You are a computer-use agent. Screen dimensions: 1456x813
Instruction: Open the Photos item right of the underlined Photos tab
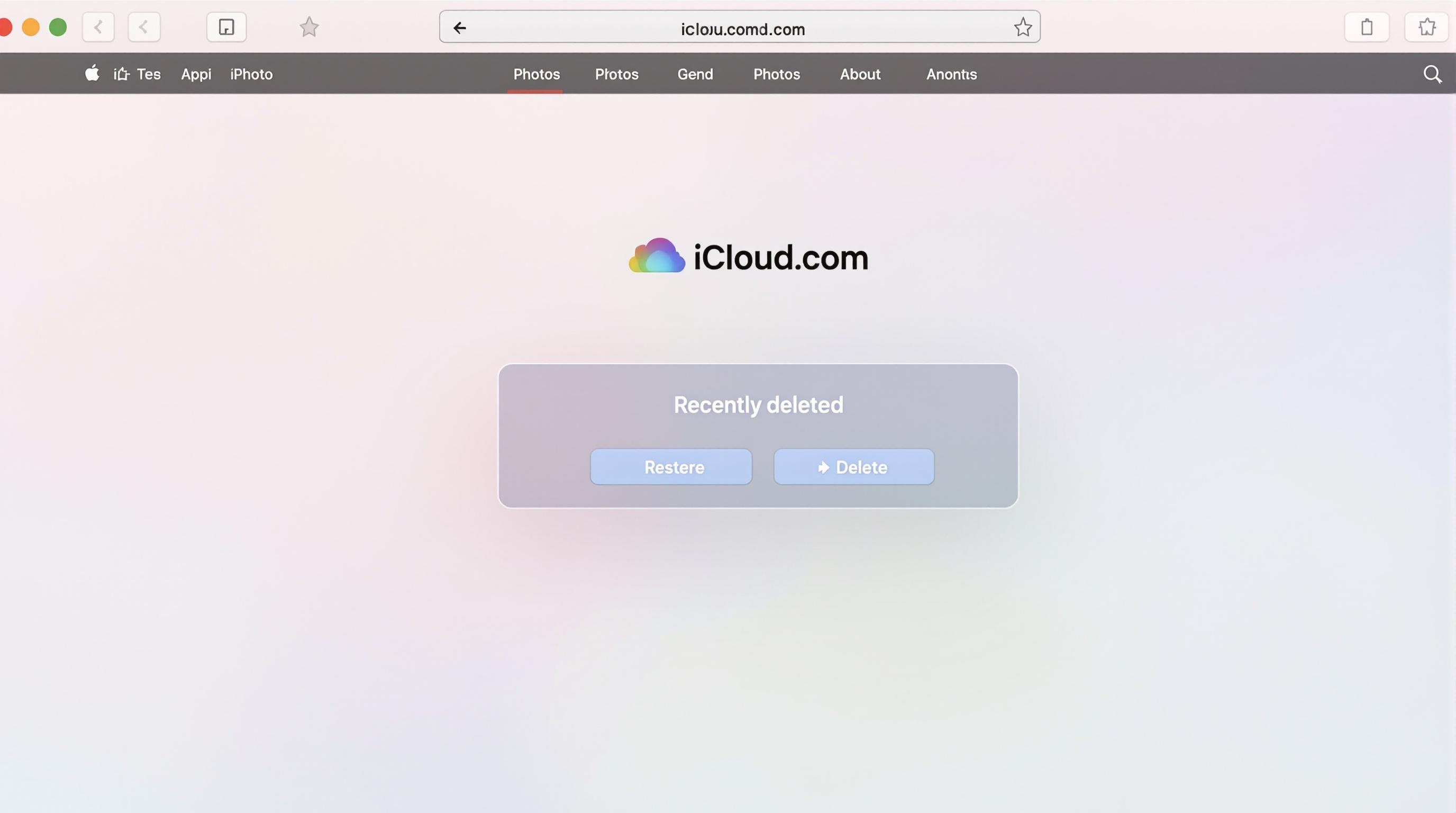tap(617, 74)
